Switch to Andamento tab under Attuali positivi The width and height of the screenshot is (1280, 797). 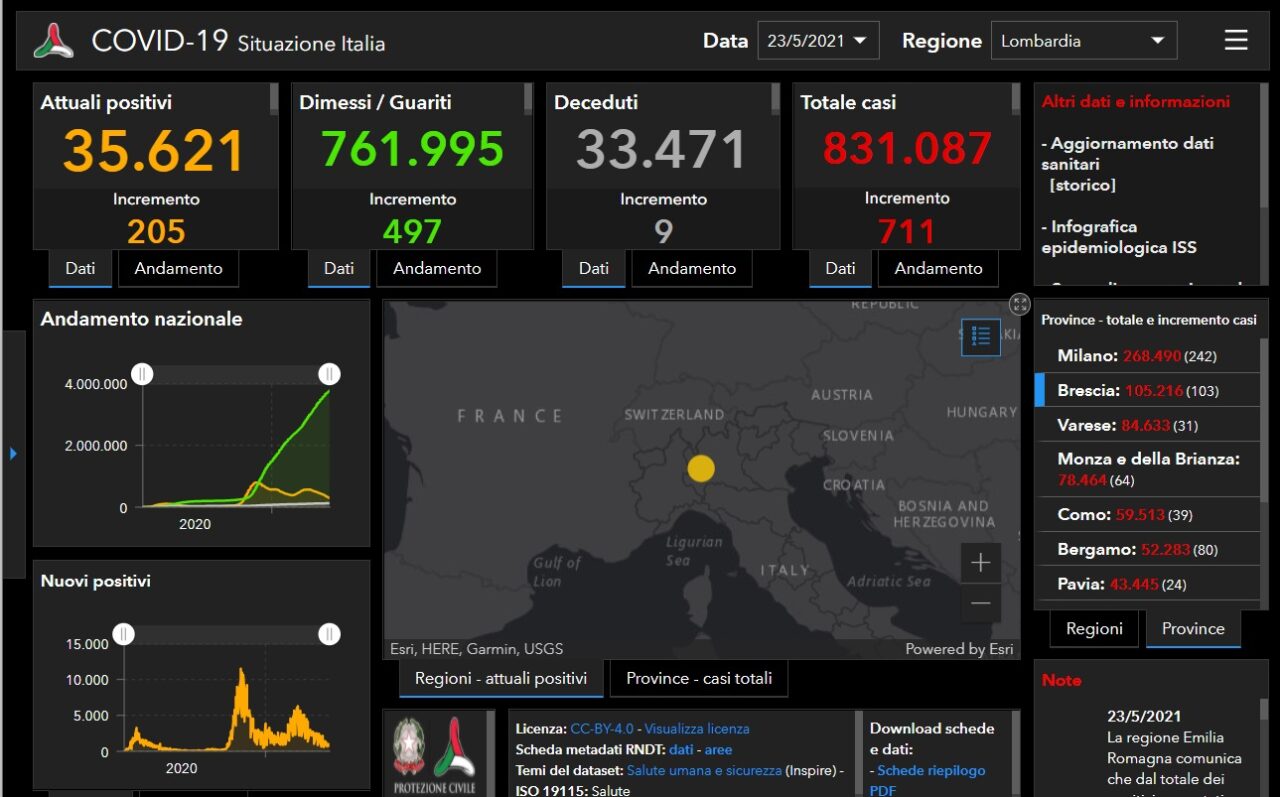[178, 268]
